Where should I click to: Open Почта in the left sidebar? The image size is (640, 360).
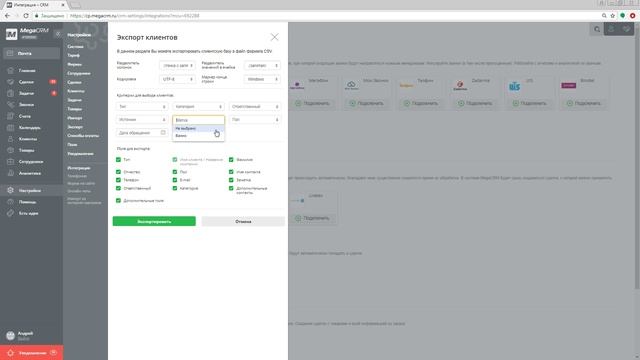(x=31, y=53)
